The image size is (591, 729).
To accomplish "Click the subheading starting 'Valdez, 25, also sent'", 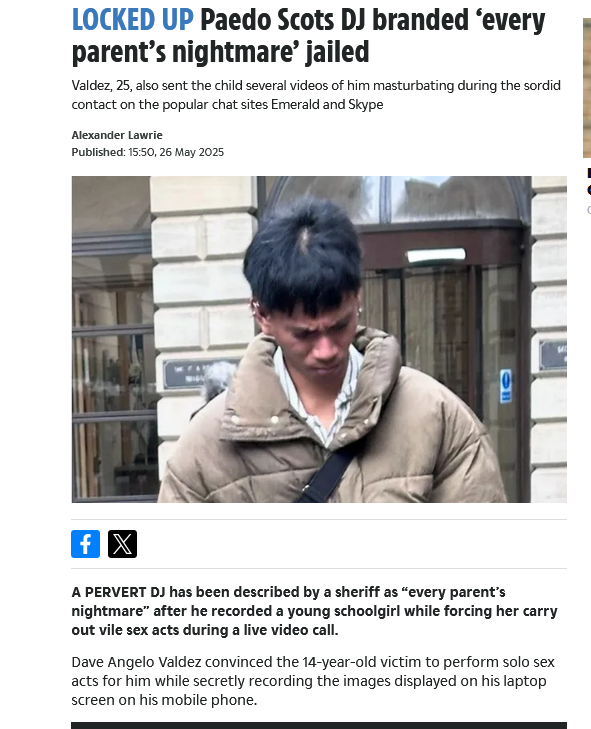I will point(316,95).
